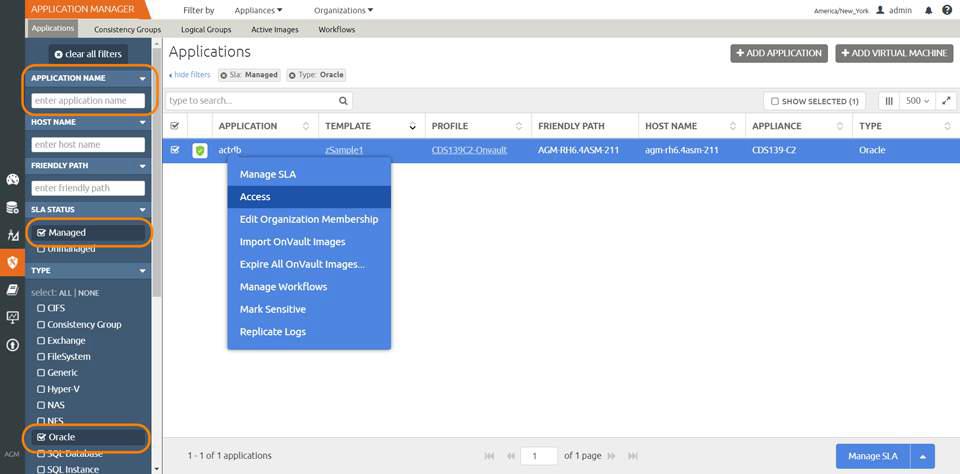Viewport: 960px width, 474px height.
Task: Click the Add Application button
Action: coord(779,53)
